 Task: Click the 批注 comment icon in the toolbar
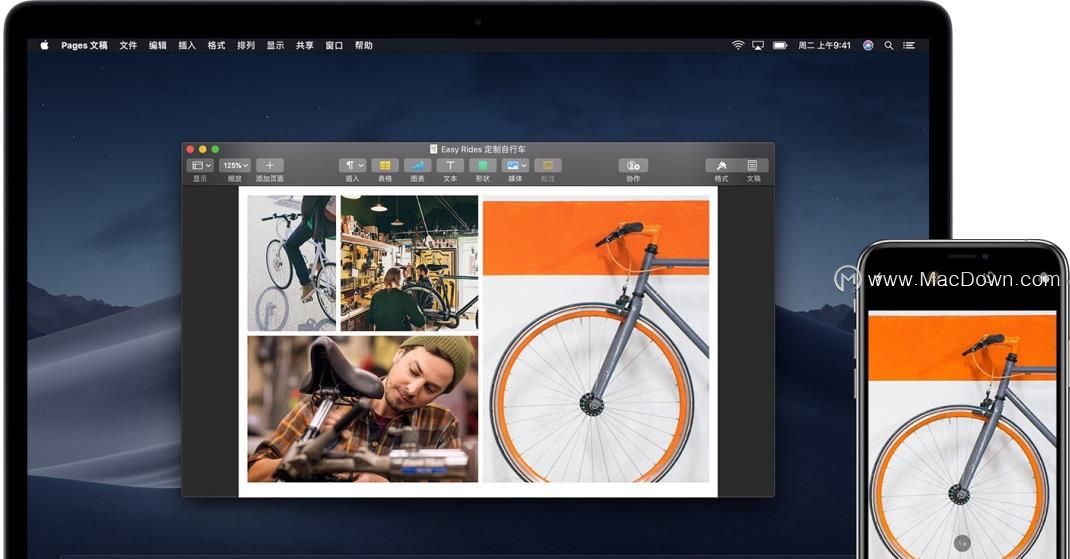pyautogui.click(x=548, y=165)
